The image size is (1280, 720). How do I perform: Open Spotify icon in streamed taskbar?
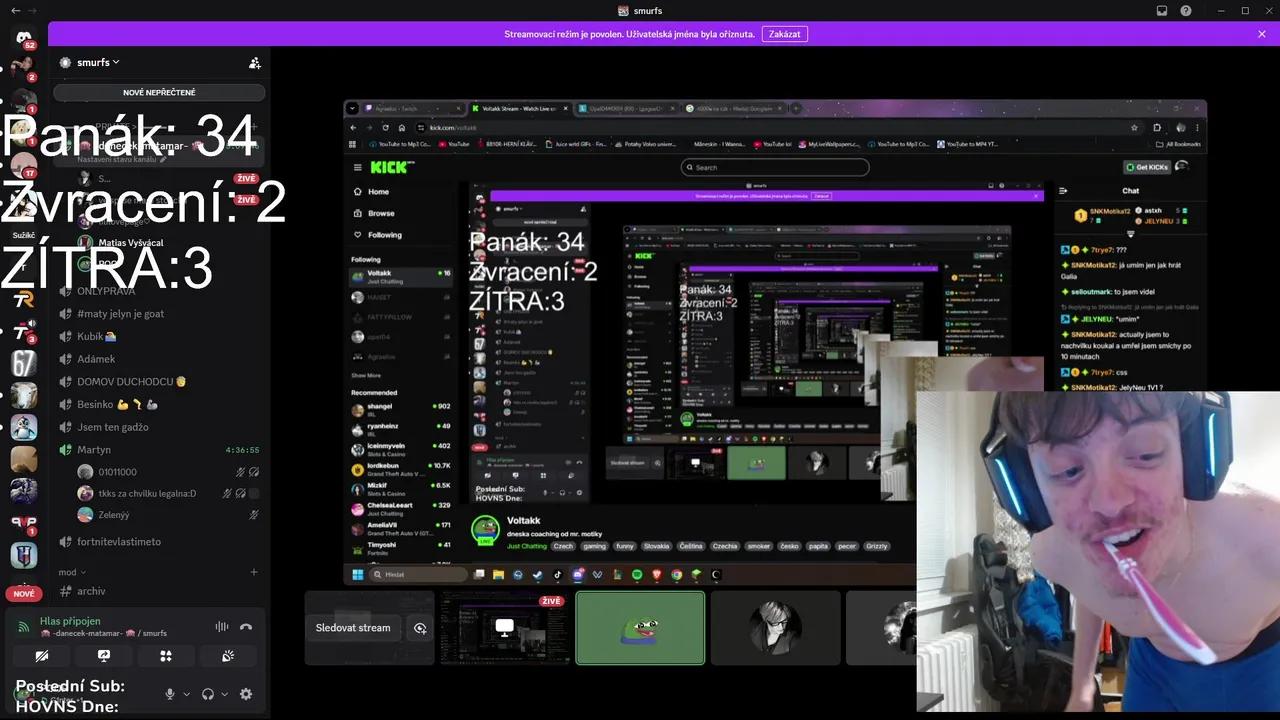point(637,575)
